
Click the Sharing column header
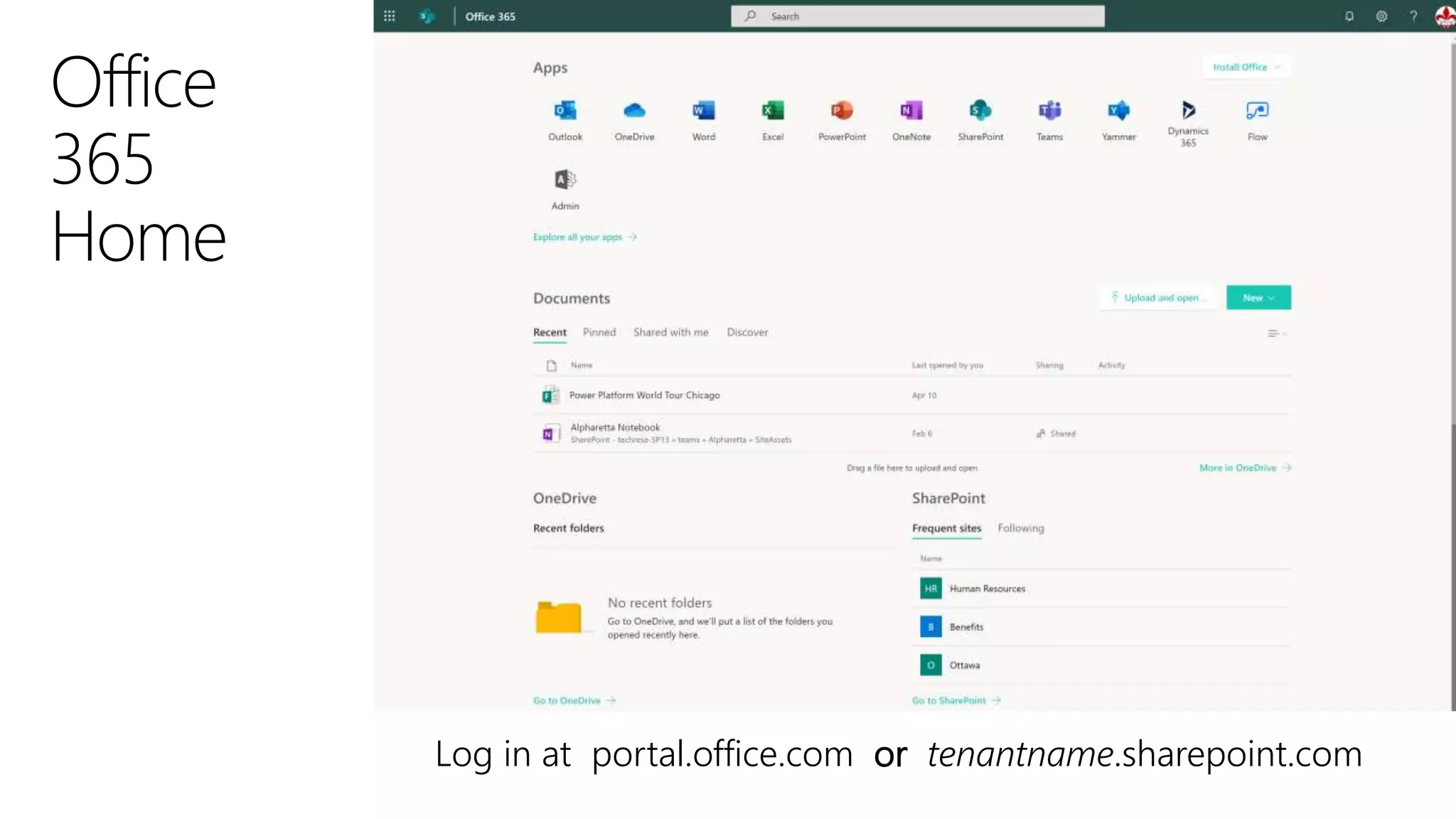pyautogui.click(x=1049, y=365)
